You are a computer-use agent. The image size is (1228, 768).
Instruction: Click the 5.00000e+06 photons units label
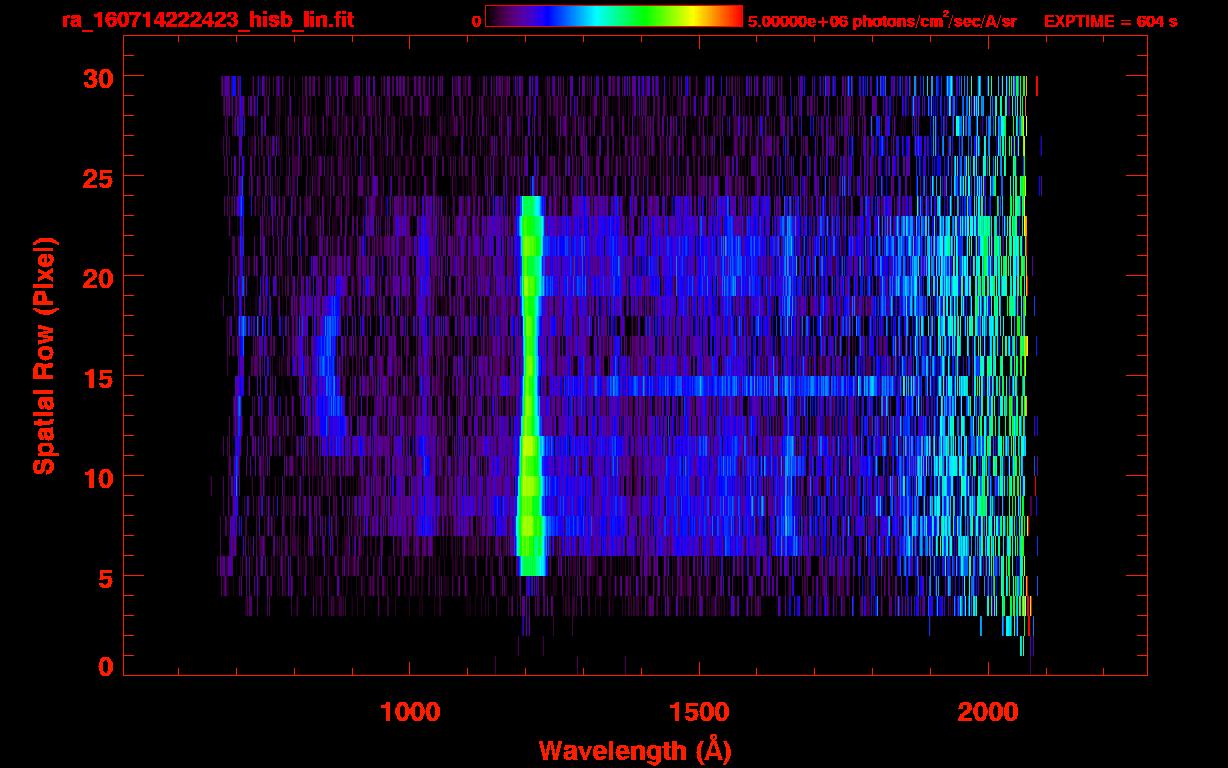click(x=881, y=21)
